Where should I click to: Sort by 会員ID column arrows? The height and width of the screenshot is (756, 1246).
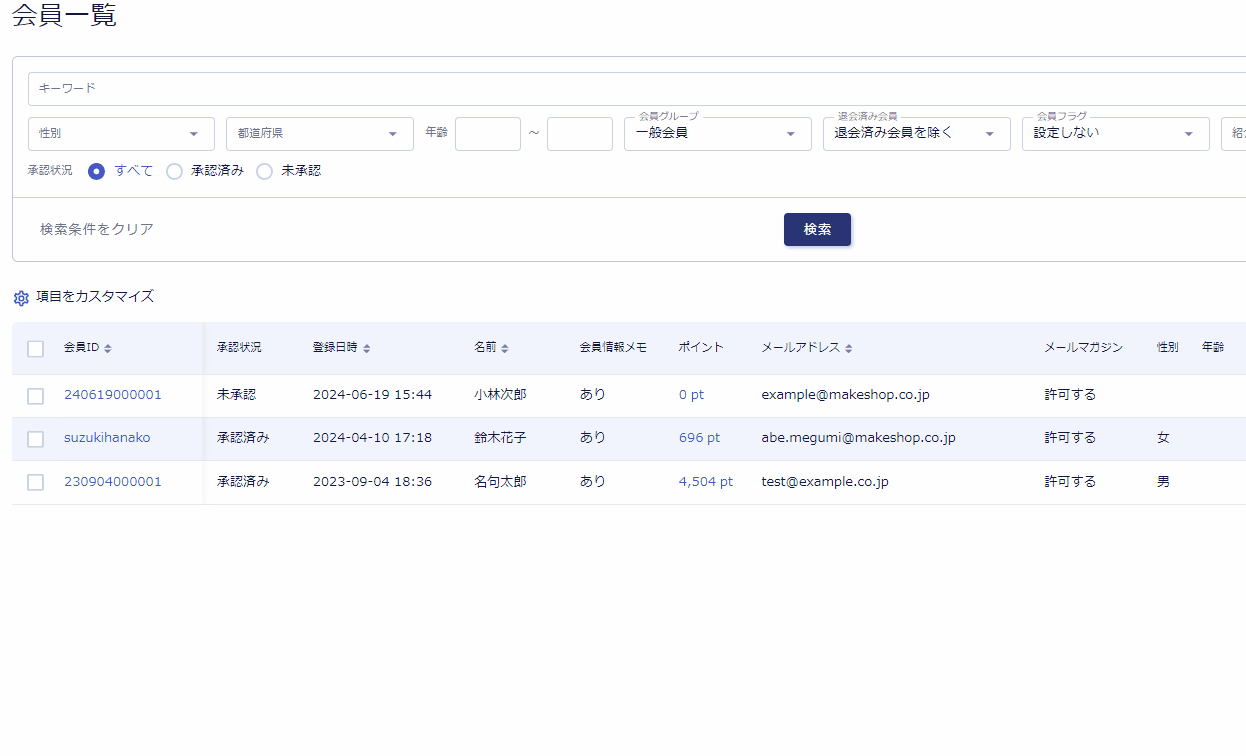click(108, 348)
